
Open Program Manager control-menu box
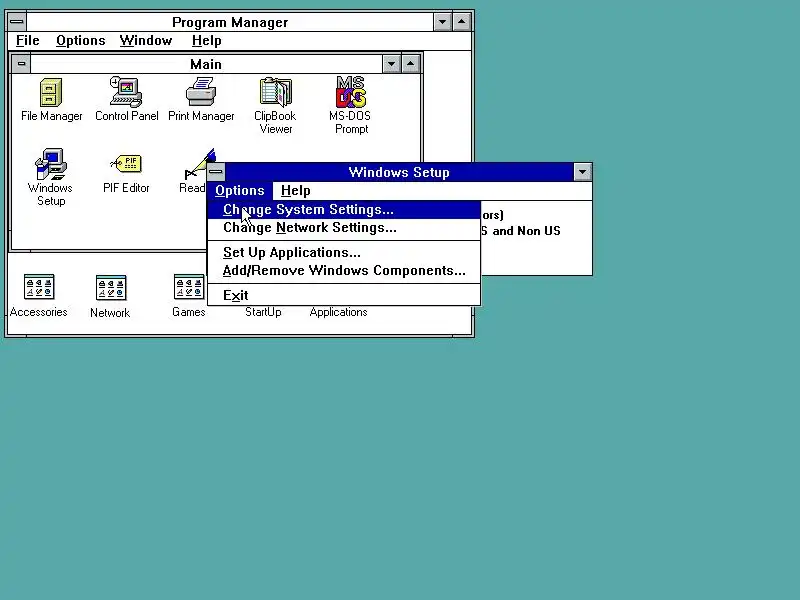[x=16, y=22]
